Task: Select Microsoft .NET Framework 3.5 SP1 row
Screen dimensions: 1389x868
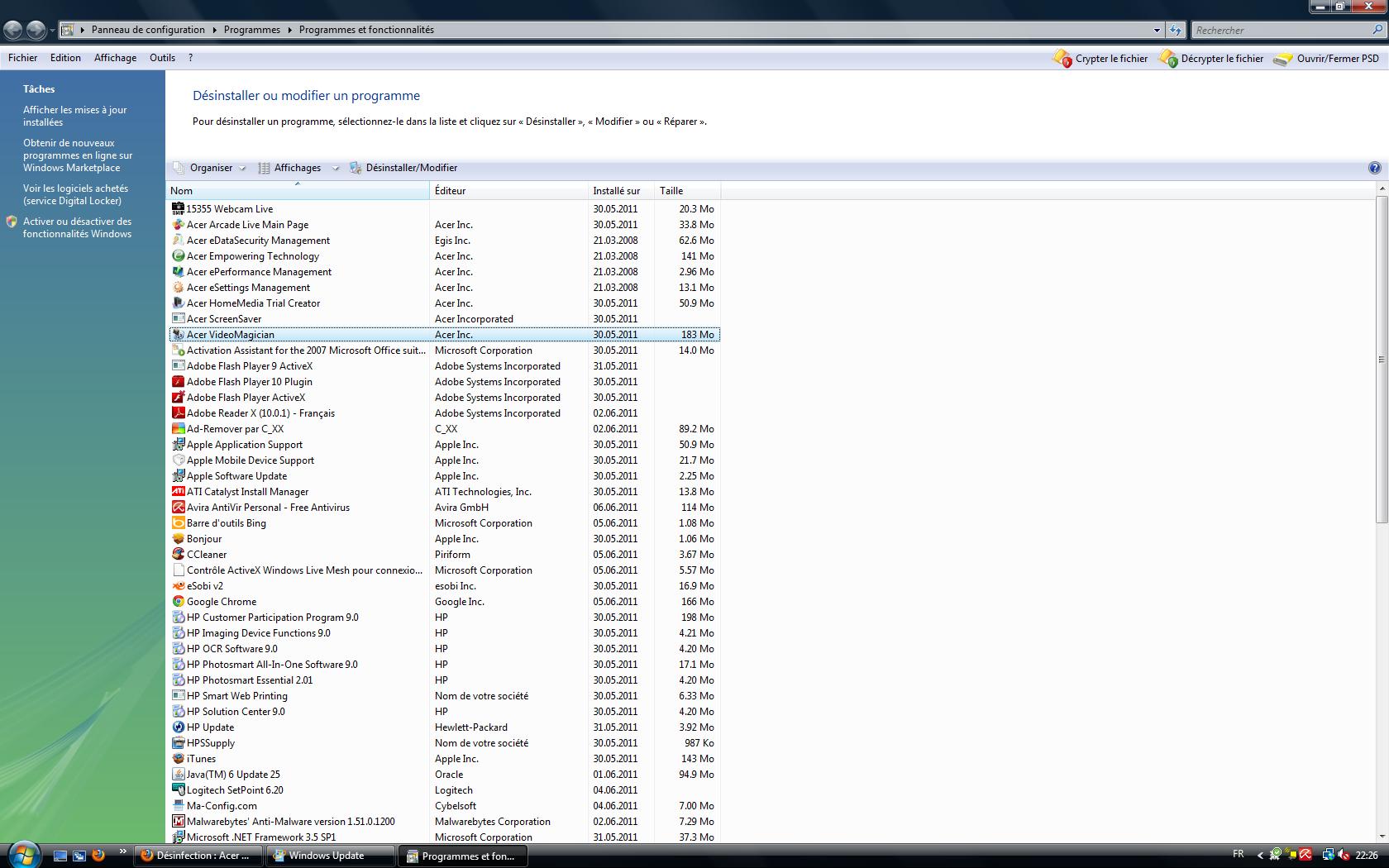Action: click(444, 837)
